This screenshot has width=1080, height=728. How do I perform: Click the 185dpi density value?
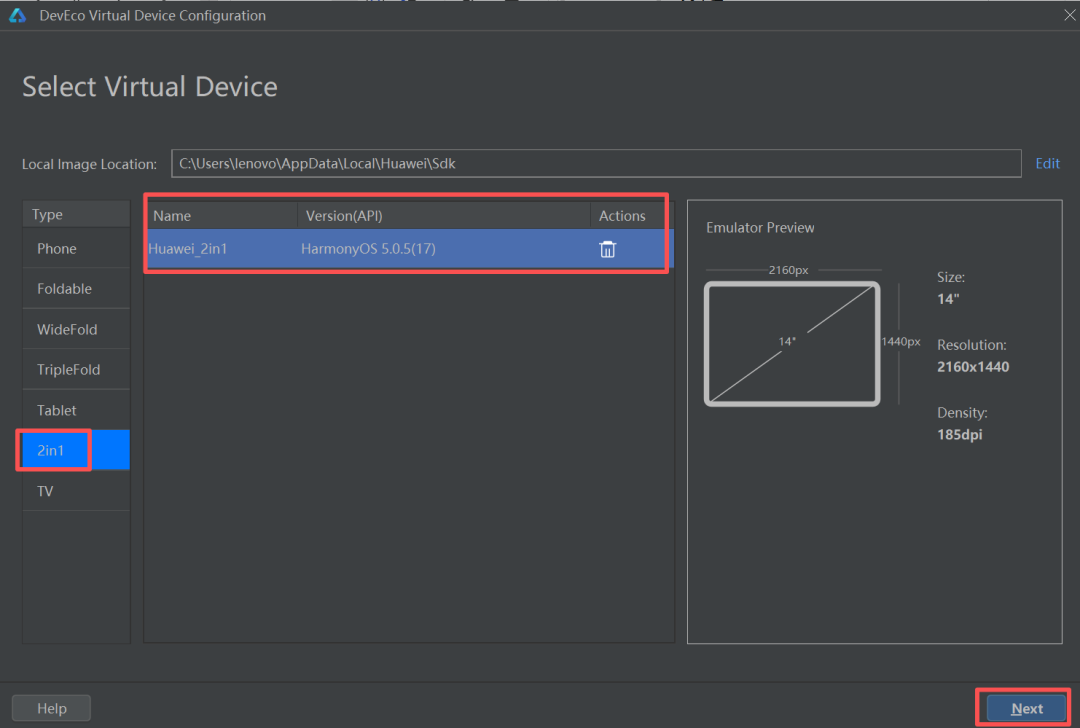[959, 435]
